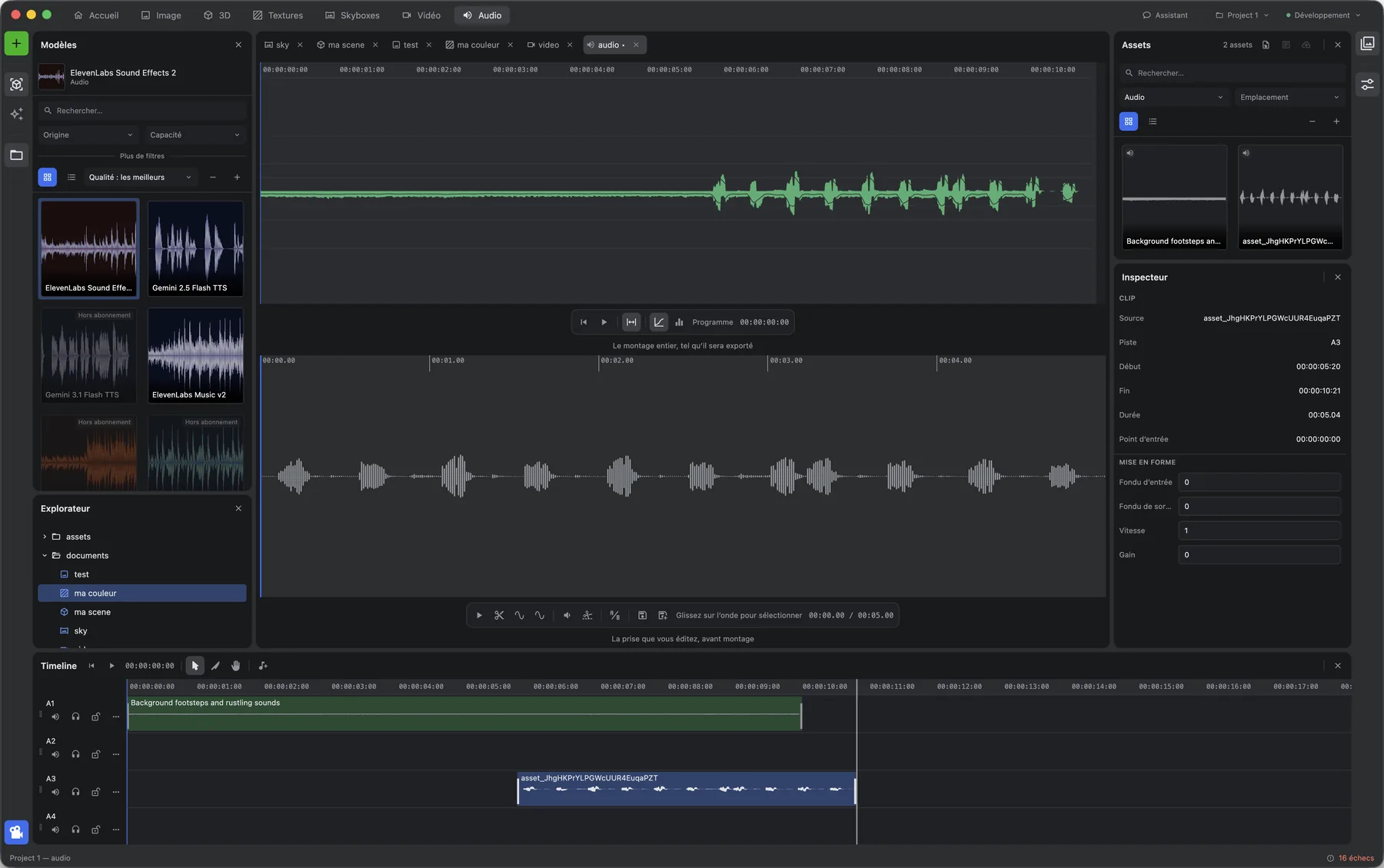Select the razor blade tool in Timeline
The image size is (1384, 868).
point(215,666)
